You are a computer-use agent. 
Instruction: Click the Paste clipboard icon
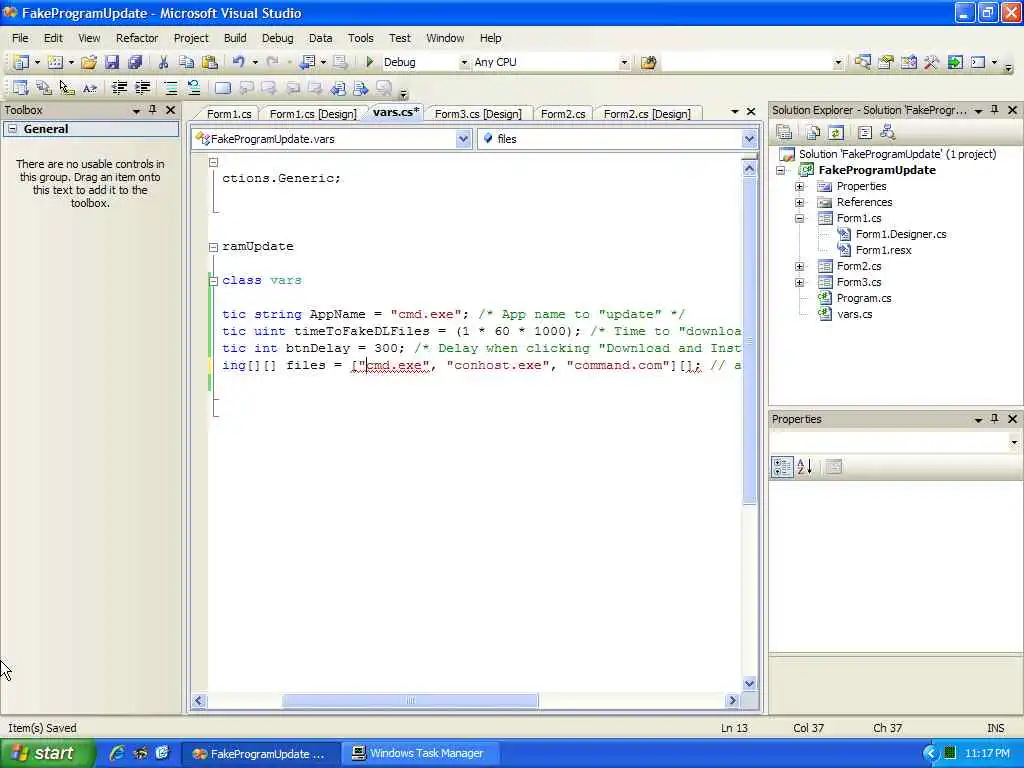210,62
